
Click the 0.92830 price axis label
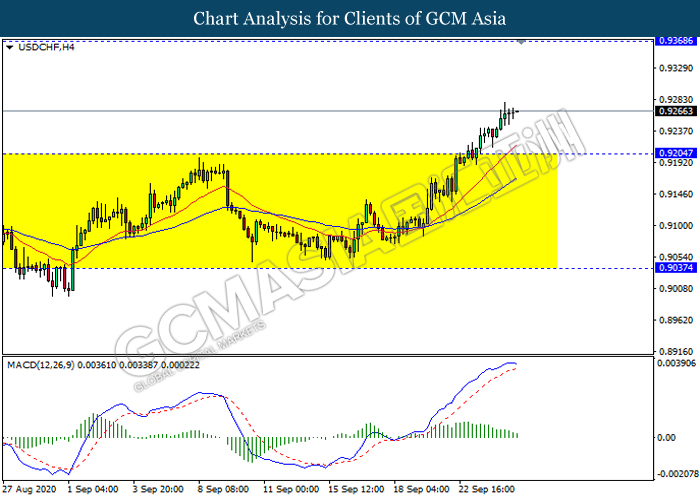[676, 100]
